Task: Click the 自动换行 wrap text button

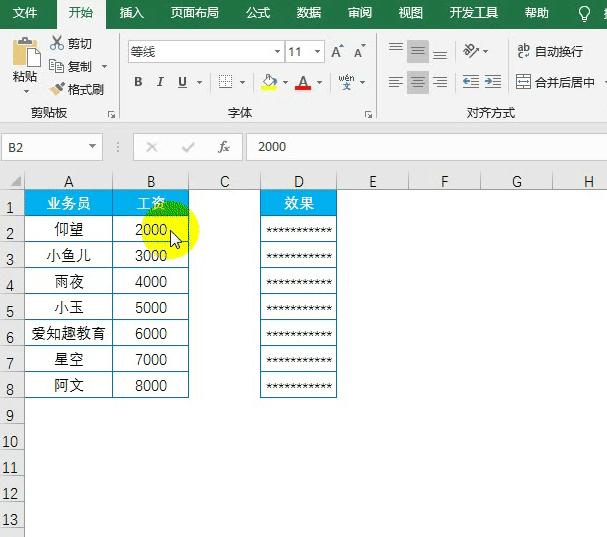Action: (550, 51)
